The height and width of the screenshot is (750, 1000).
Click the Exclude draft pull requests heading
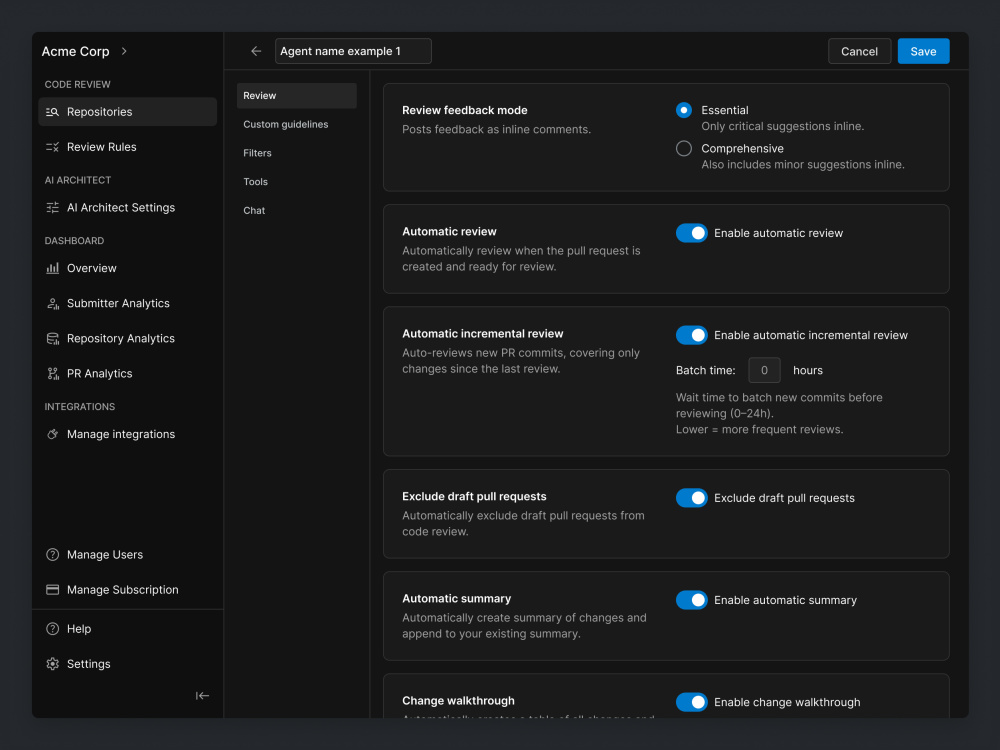[474, 496]
